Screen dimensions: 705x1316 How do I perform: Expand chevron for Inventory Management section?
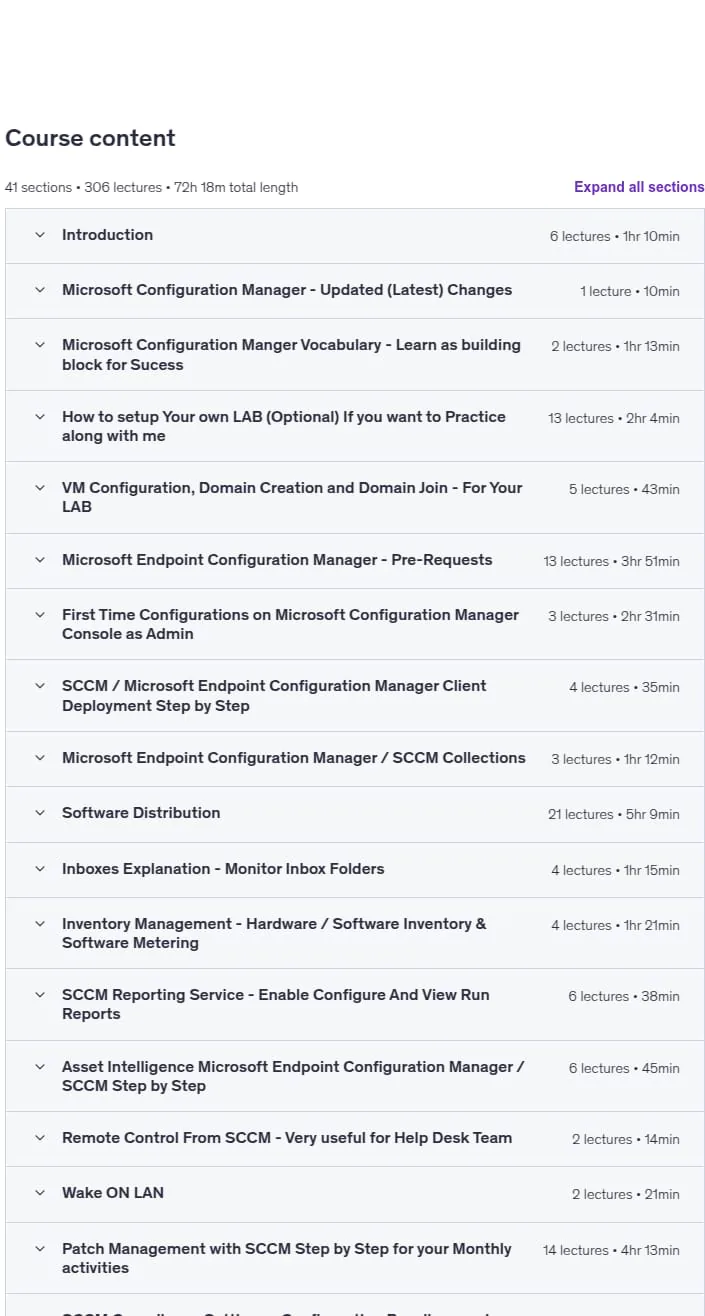pos(40,924)
